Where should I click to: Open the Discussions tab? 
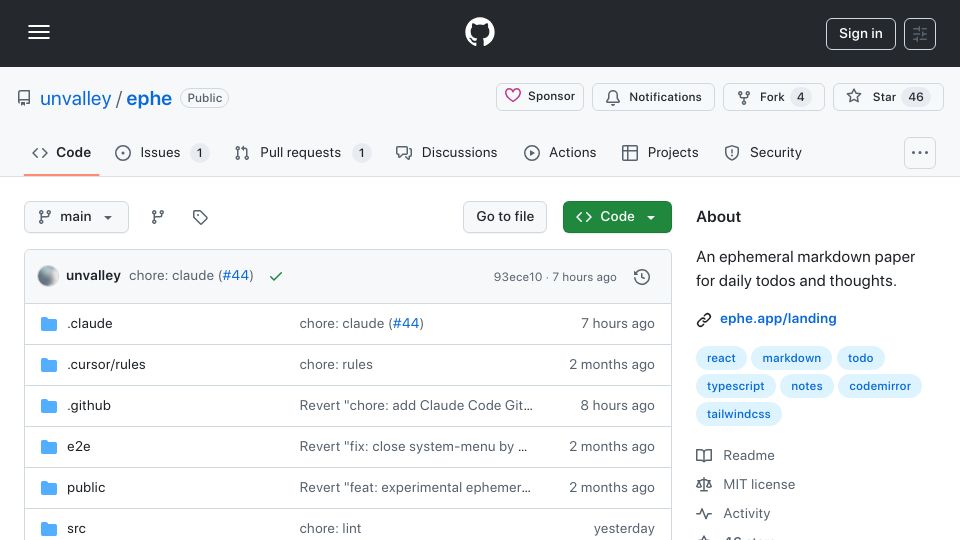point(446,152)
